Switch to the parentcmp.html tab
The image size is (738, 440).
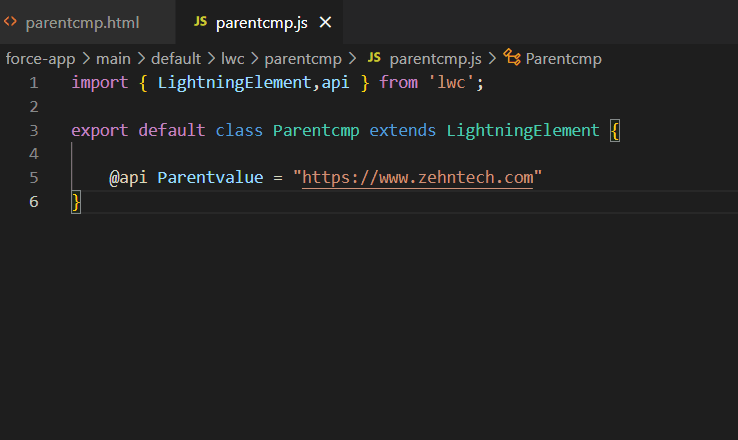tap(82, 22)
